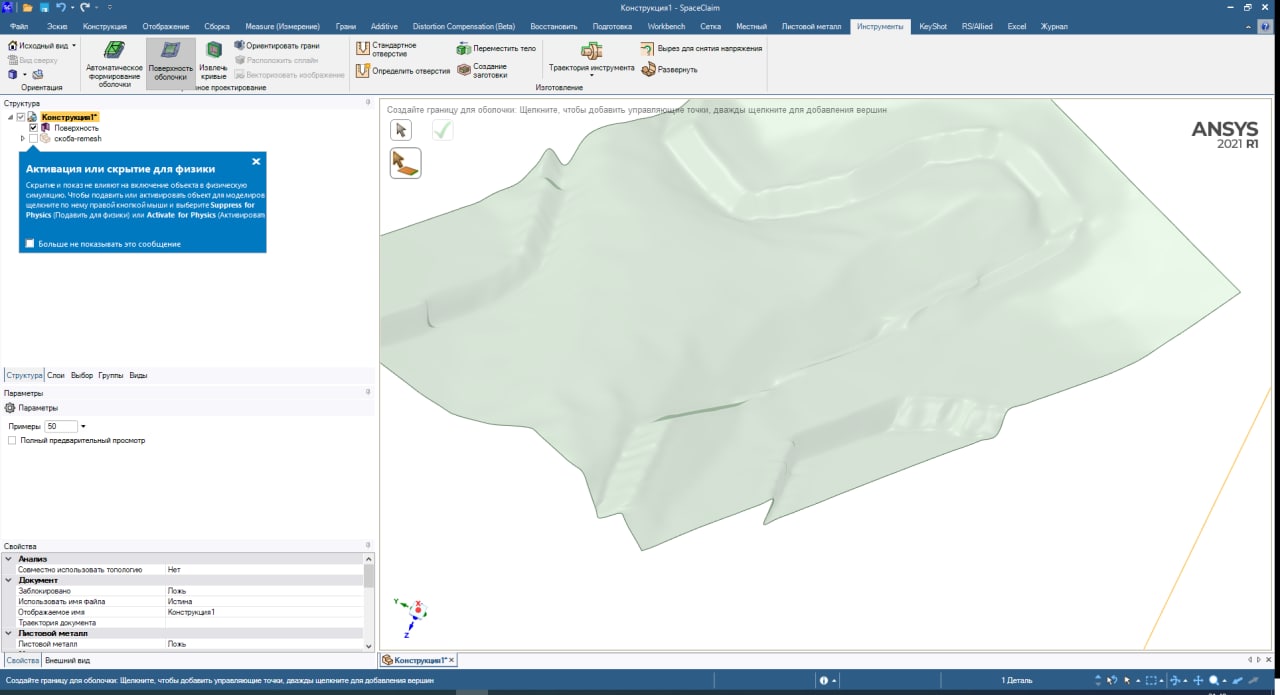The width and height of the screenshot is (1280, 695).
Task: Collapse the Анализ properties section
Action: click(x=8, y=559)
